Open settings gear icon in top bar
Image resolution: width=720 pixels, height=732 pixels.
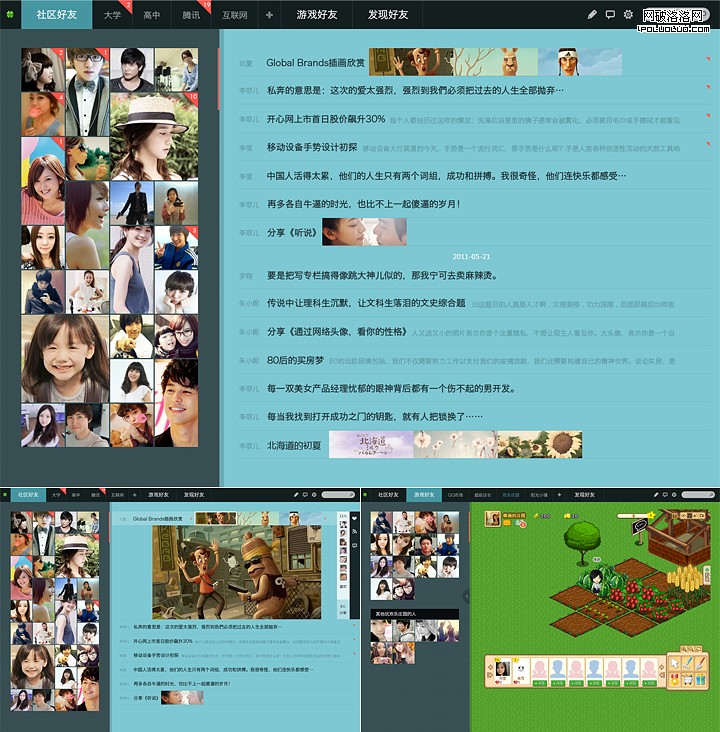(628, 15)
